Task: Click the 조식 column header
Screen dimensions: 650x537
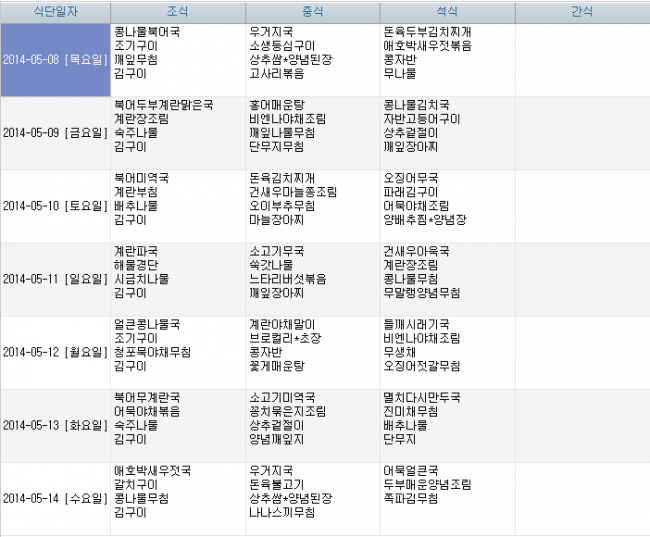Action: coord(177,12)
